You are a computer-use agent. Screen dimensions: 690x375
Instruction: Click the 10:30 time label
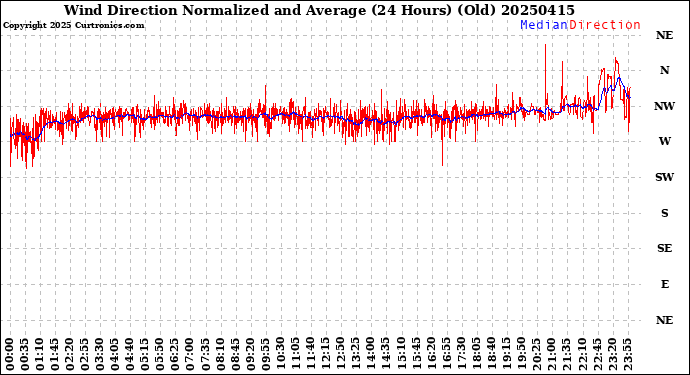point(281,354)
